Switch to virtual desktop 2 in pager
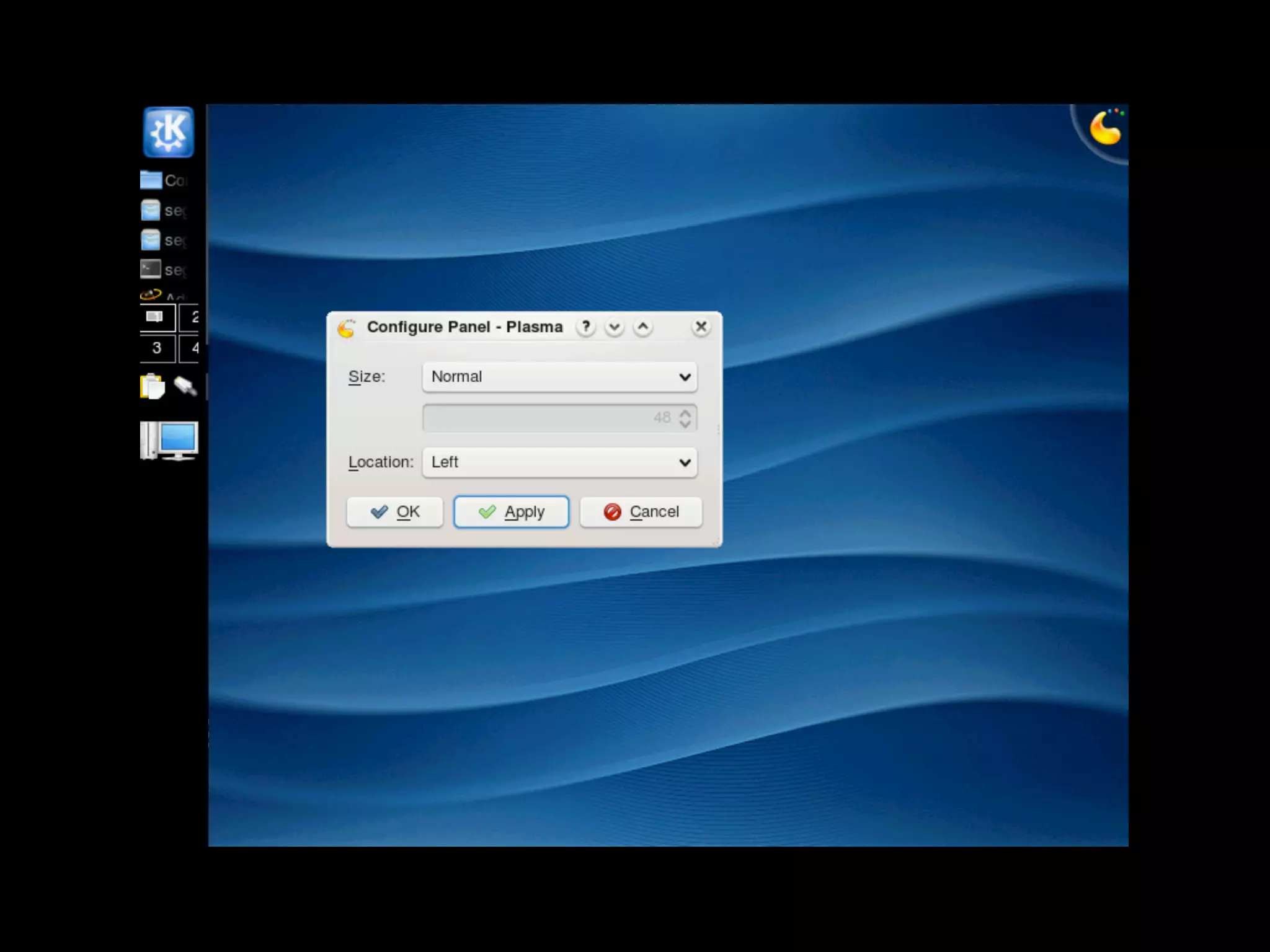 [190, 317]
